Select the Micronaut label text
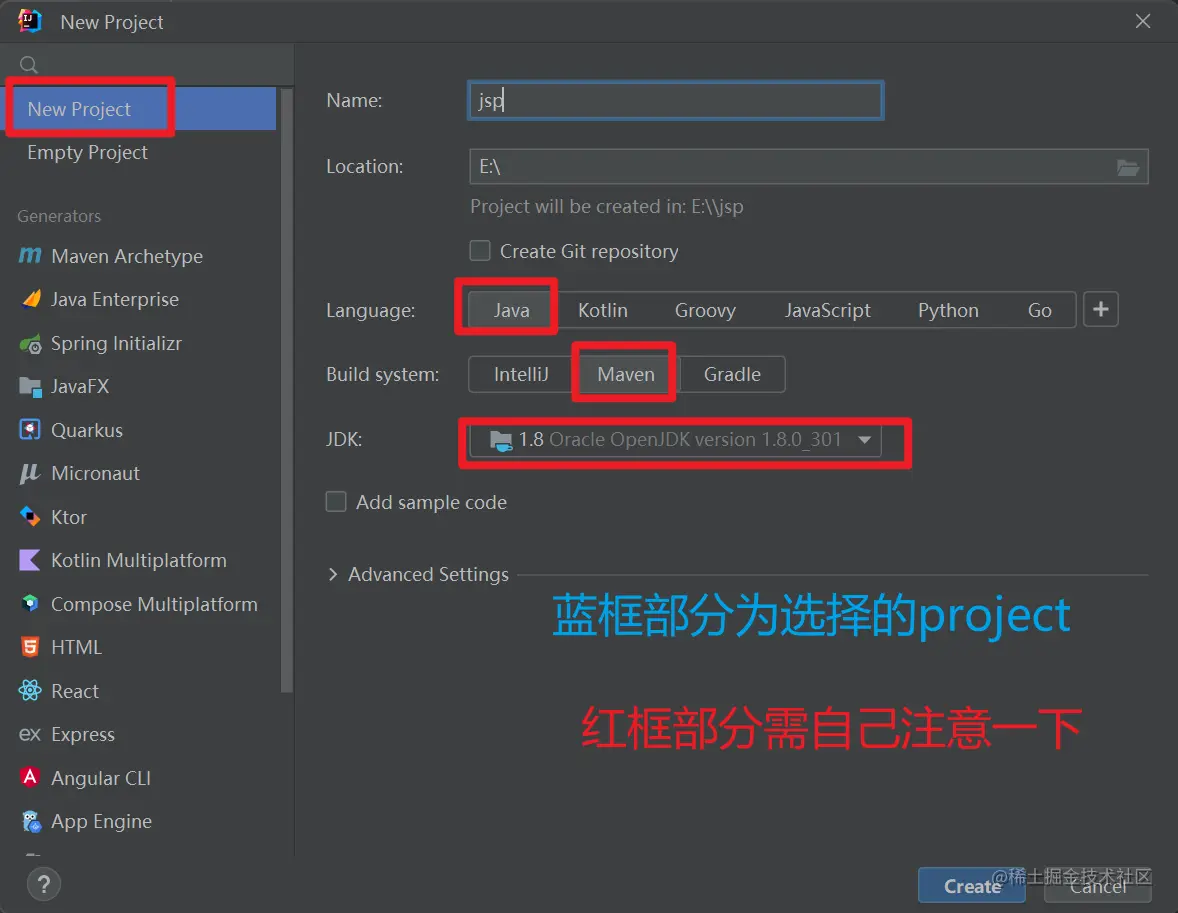Screen dimensions: 1178x913 [95, 473]
